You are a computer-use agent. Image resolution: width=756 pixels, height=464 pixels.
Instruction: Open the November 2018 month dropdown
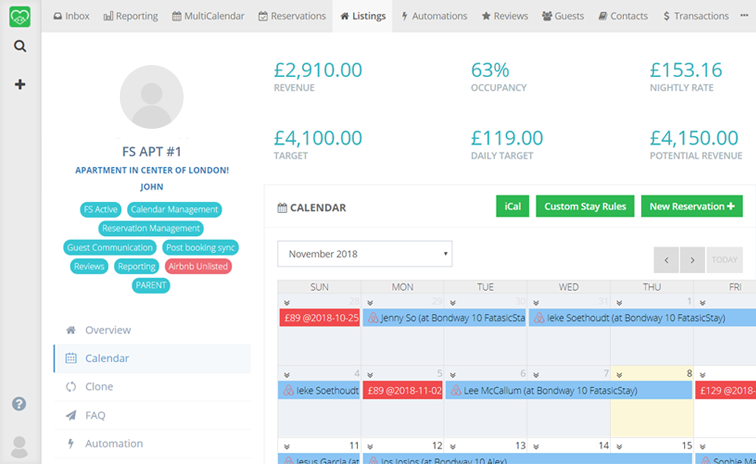point(364,254)
